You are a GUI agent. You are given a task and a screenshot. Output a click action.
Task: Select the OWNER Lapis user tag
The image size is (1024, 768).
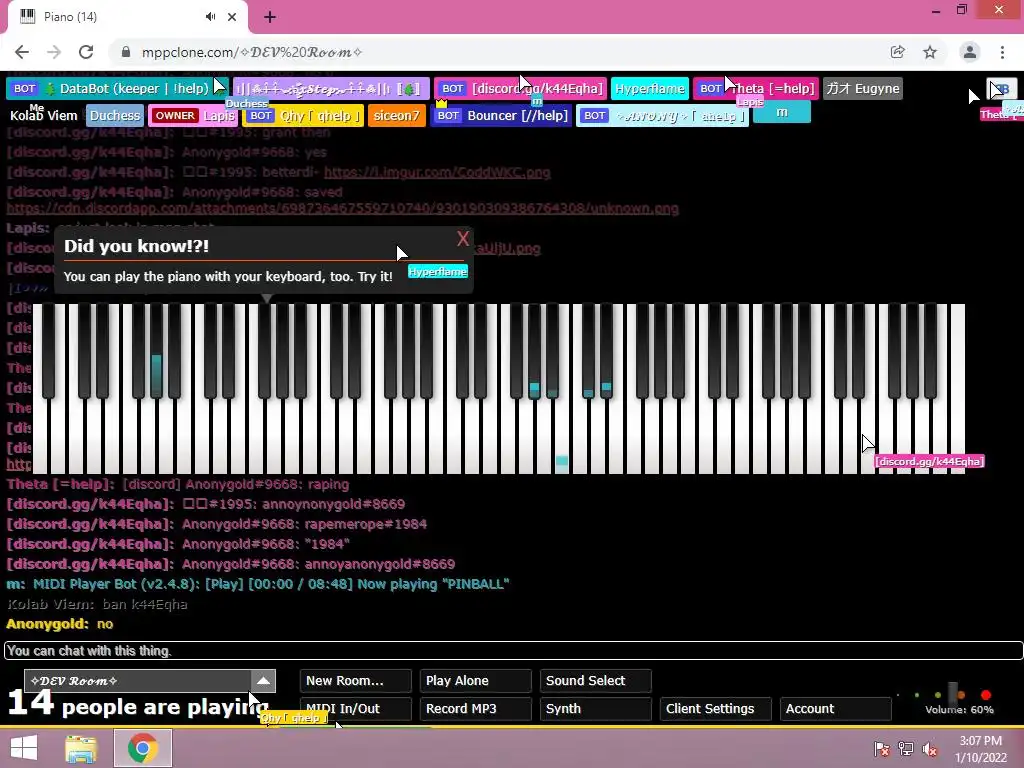193,116
